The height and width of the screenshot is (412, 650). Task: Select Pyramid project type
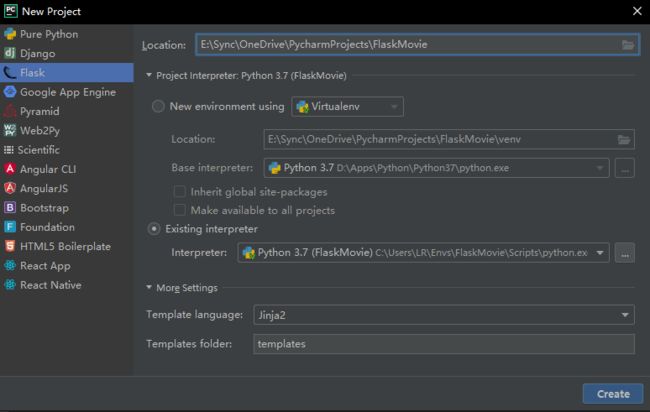click(67, 111)
